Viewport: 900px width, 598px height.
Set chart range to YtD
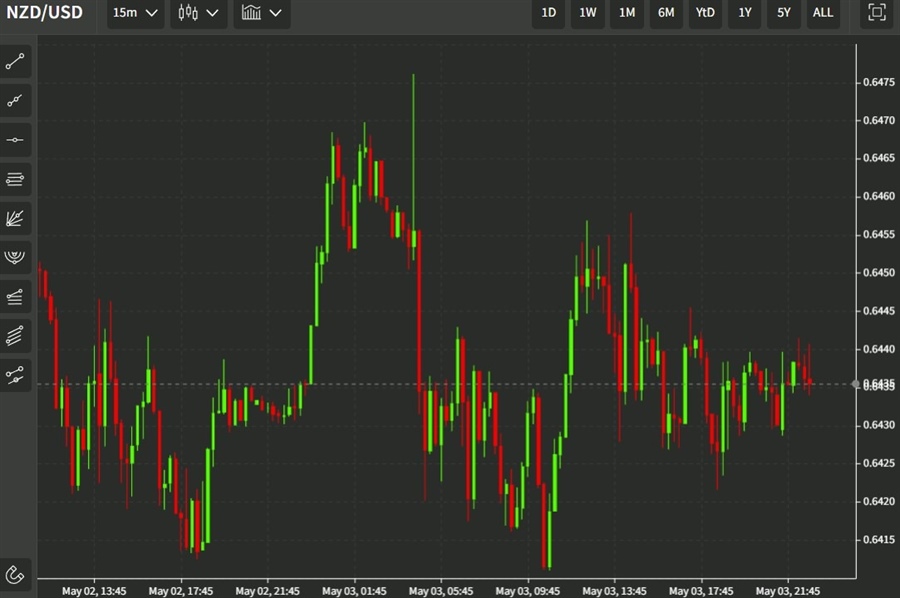(705, 13)
